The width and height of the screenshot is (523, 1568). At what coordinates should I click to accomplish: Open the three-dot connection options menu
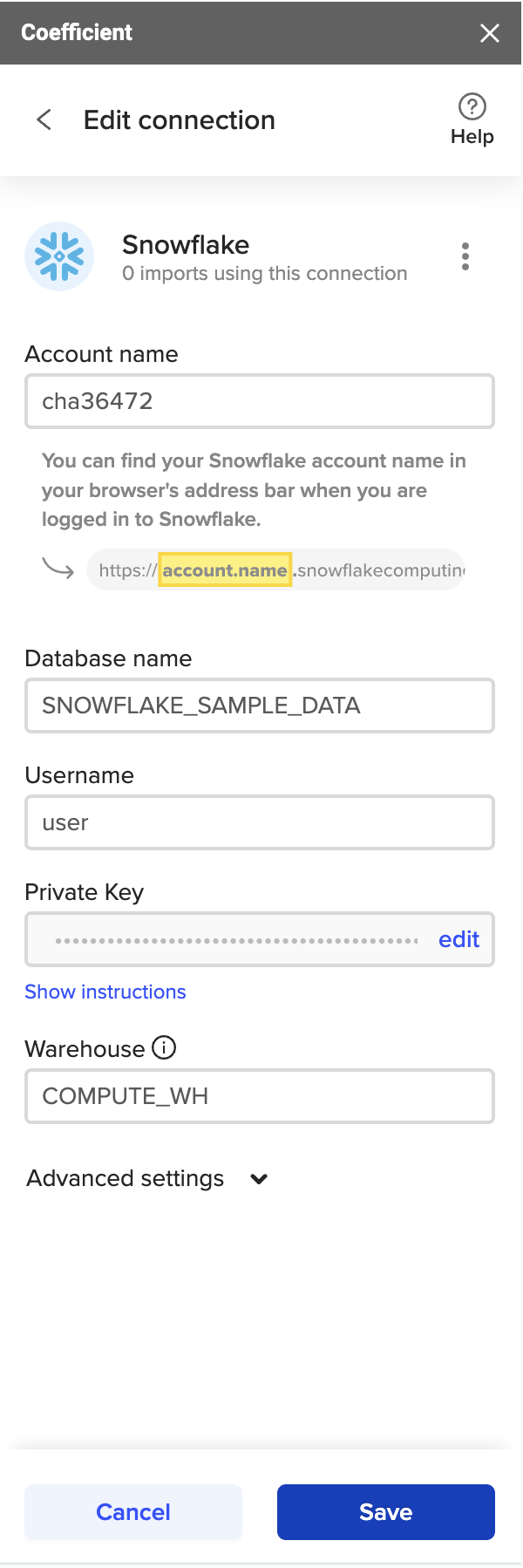(465, 256)
